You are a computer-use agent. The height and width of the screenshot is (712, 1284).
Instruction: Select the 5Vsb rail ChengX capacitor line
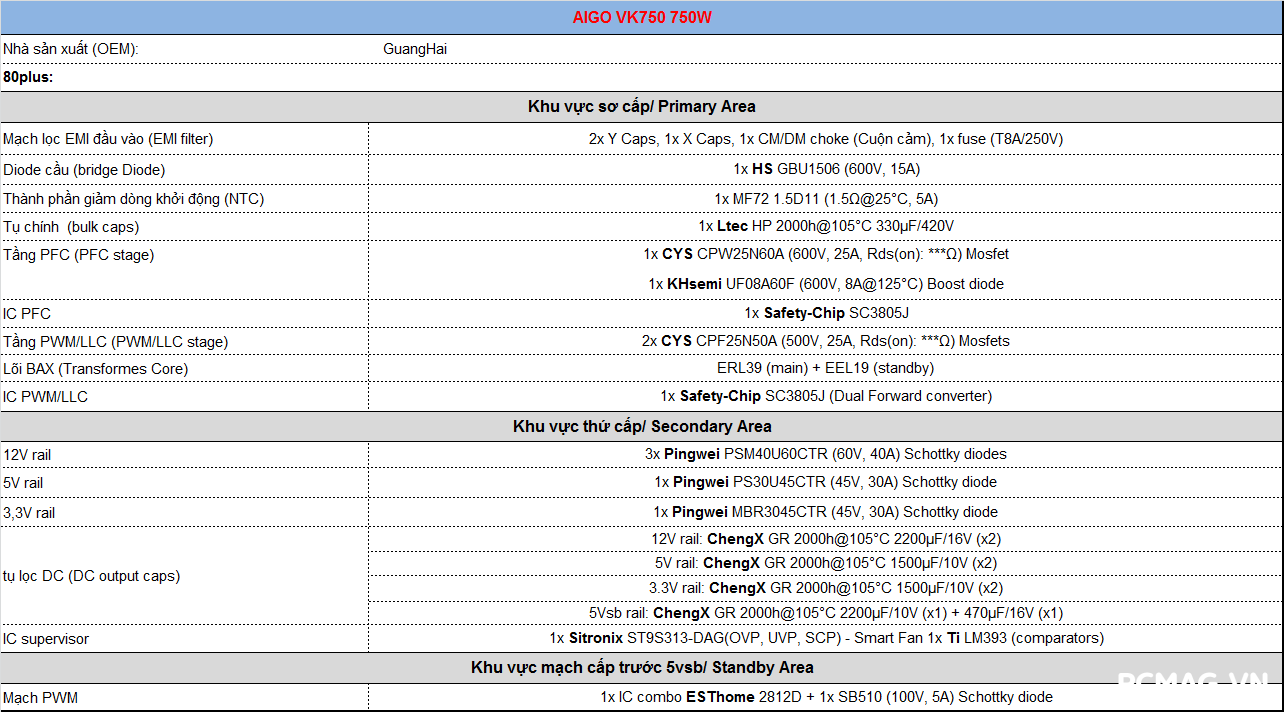click(826, 613)
